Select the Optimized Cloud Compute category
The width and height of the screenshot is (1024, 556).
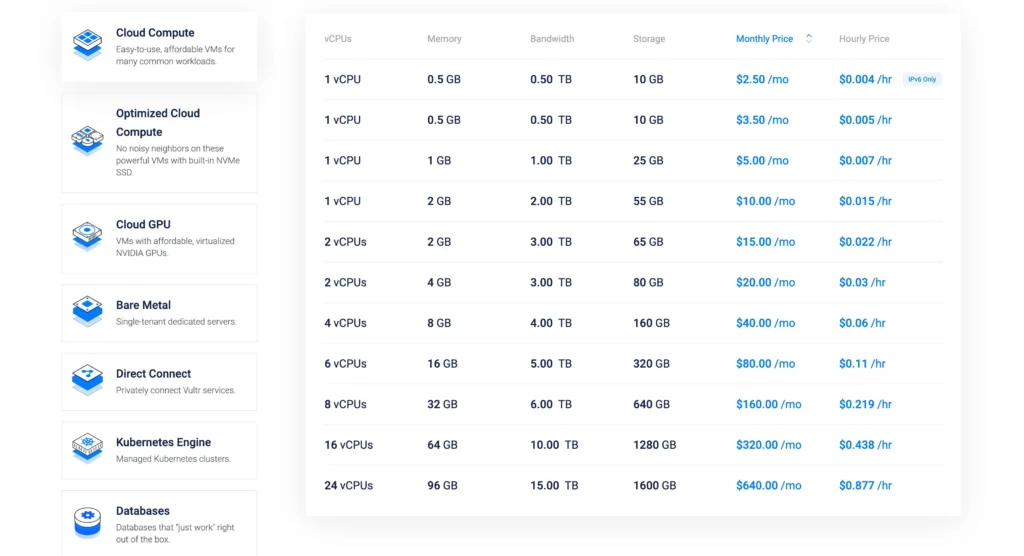click(159, 142)
